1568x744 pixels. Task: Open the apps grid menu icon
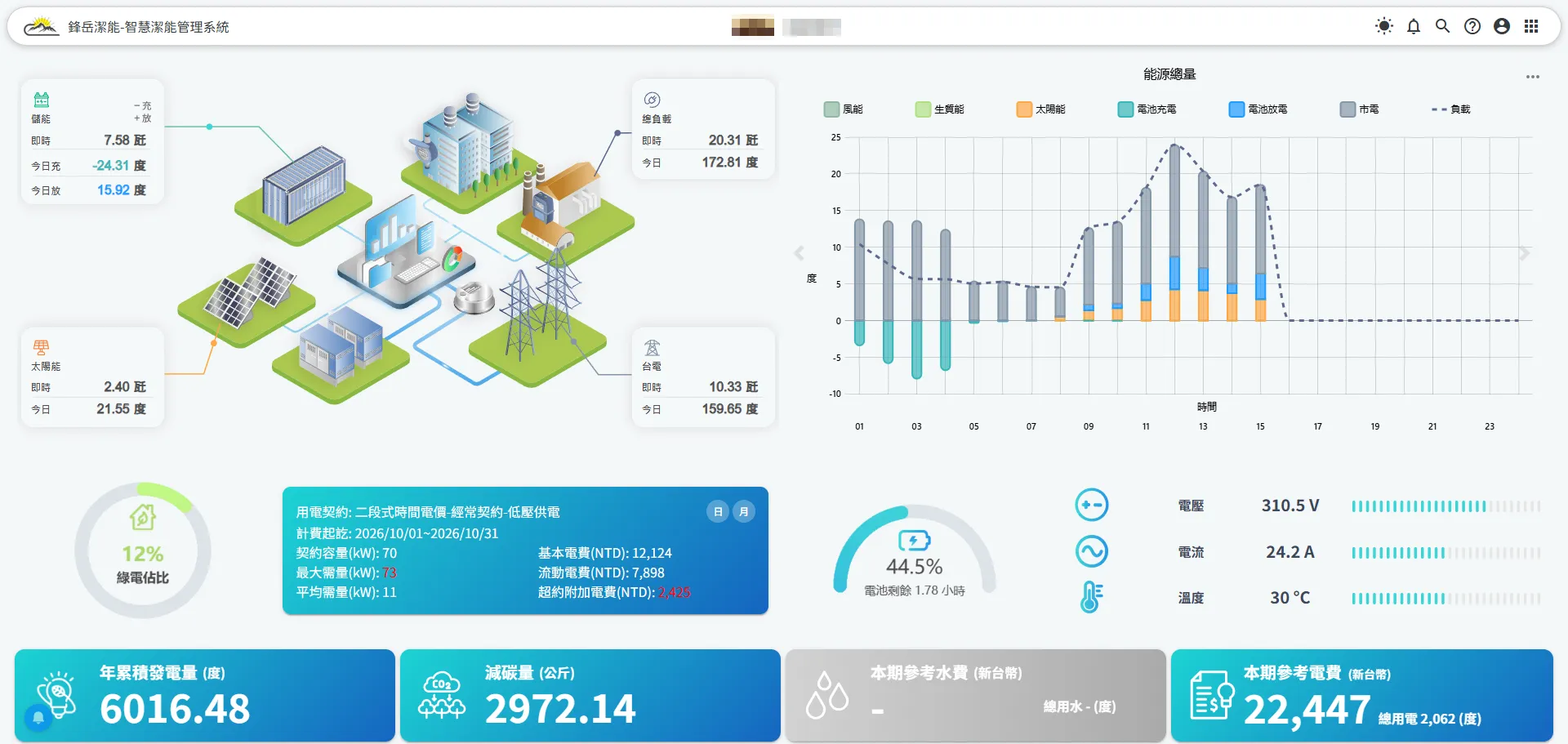click(1531, 26)
